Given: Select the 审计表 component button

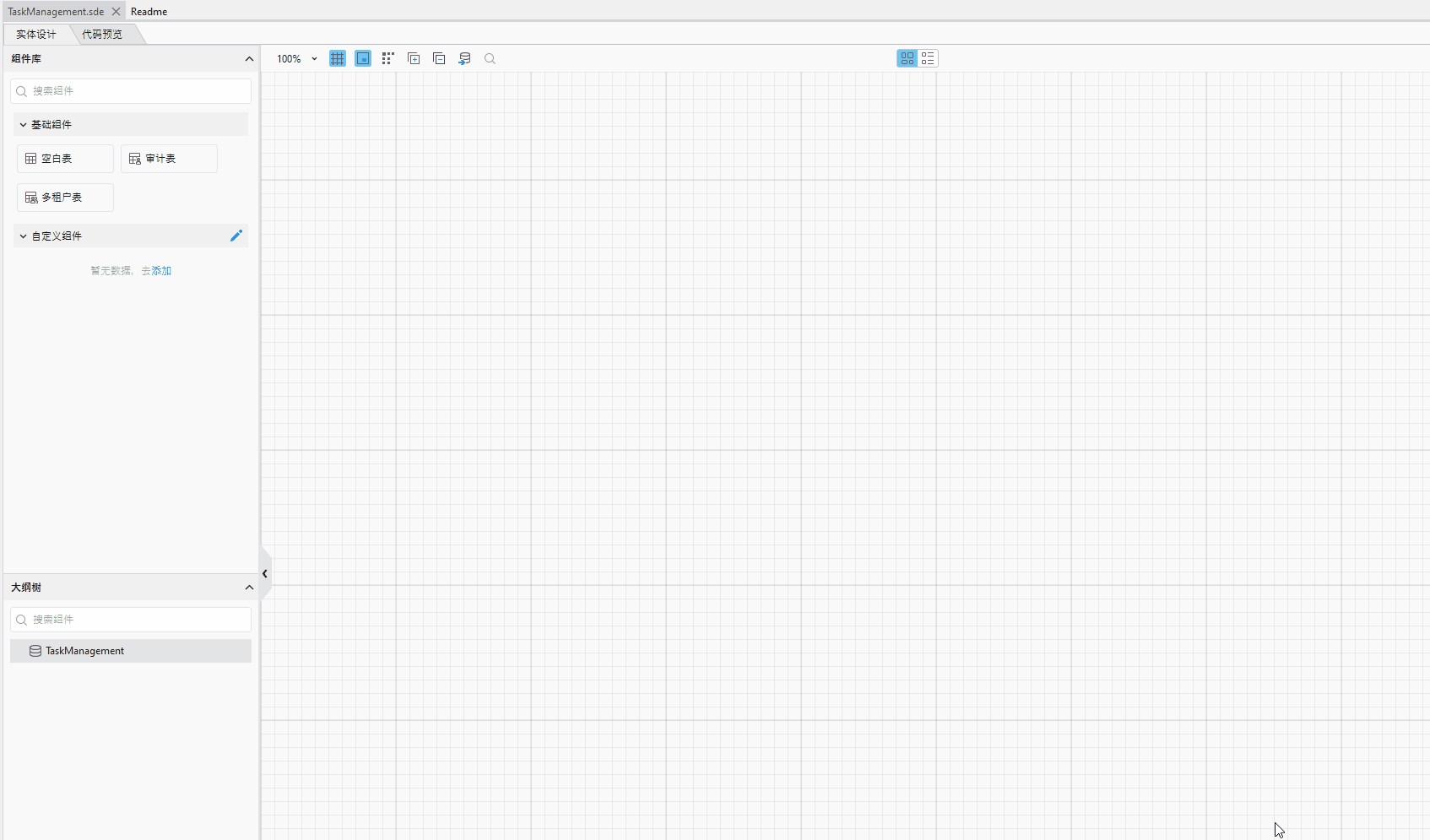Looking at the screenshot, I should (x=168, y=158).
